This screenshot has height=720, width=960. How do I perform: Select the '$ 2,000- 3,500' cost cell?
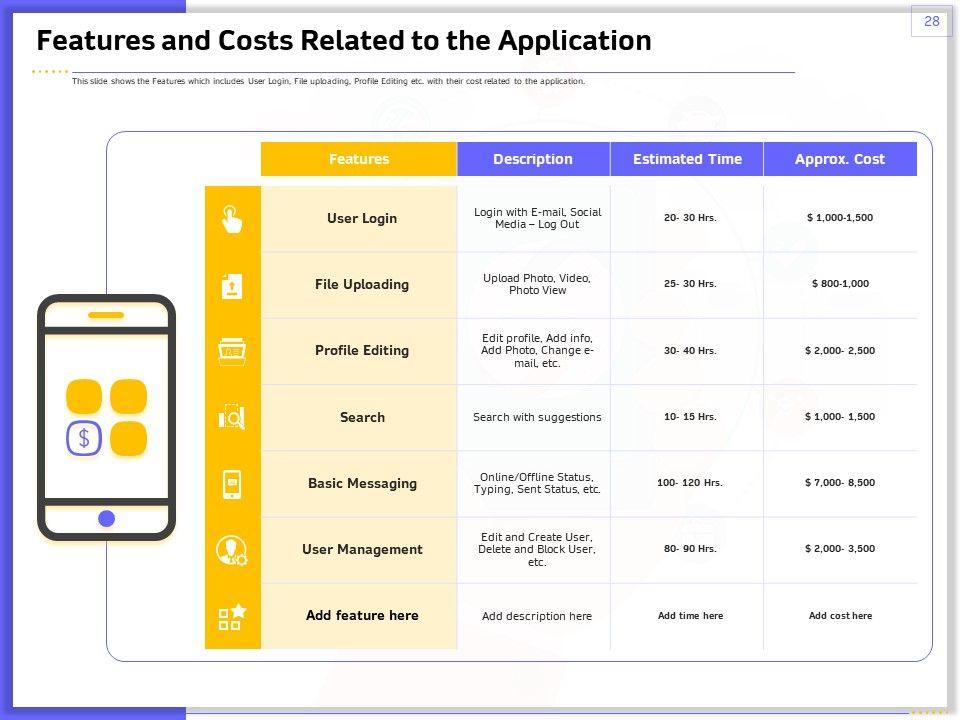point(840,549)
